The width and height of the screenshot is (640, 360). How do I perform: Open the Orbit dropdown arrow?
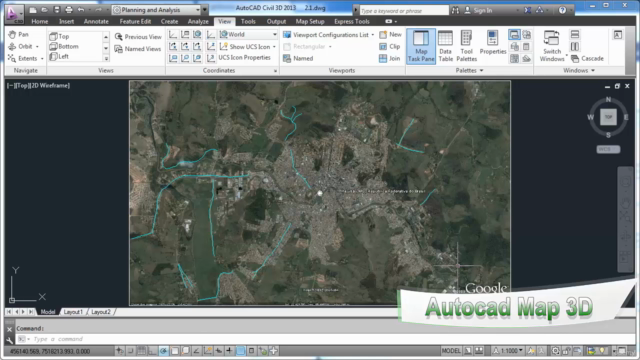pyautogui.click(x=37, y=47)
